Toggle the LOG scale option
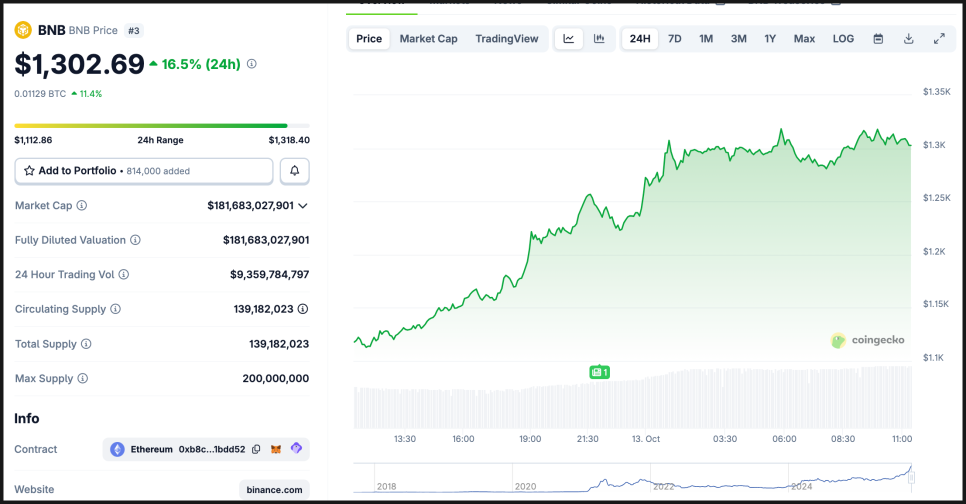 coord(843,39)
